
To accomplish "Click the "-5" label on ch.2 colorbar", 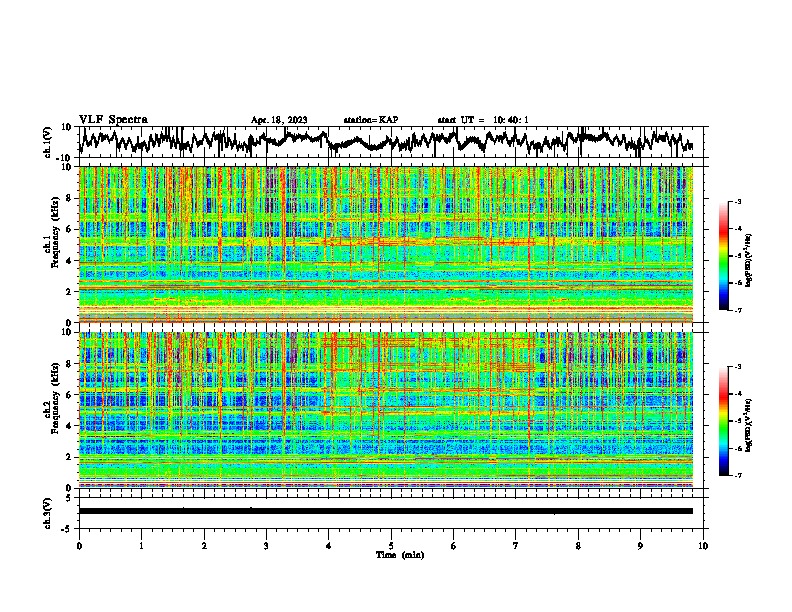I will tap(738, 421).
